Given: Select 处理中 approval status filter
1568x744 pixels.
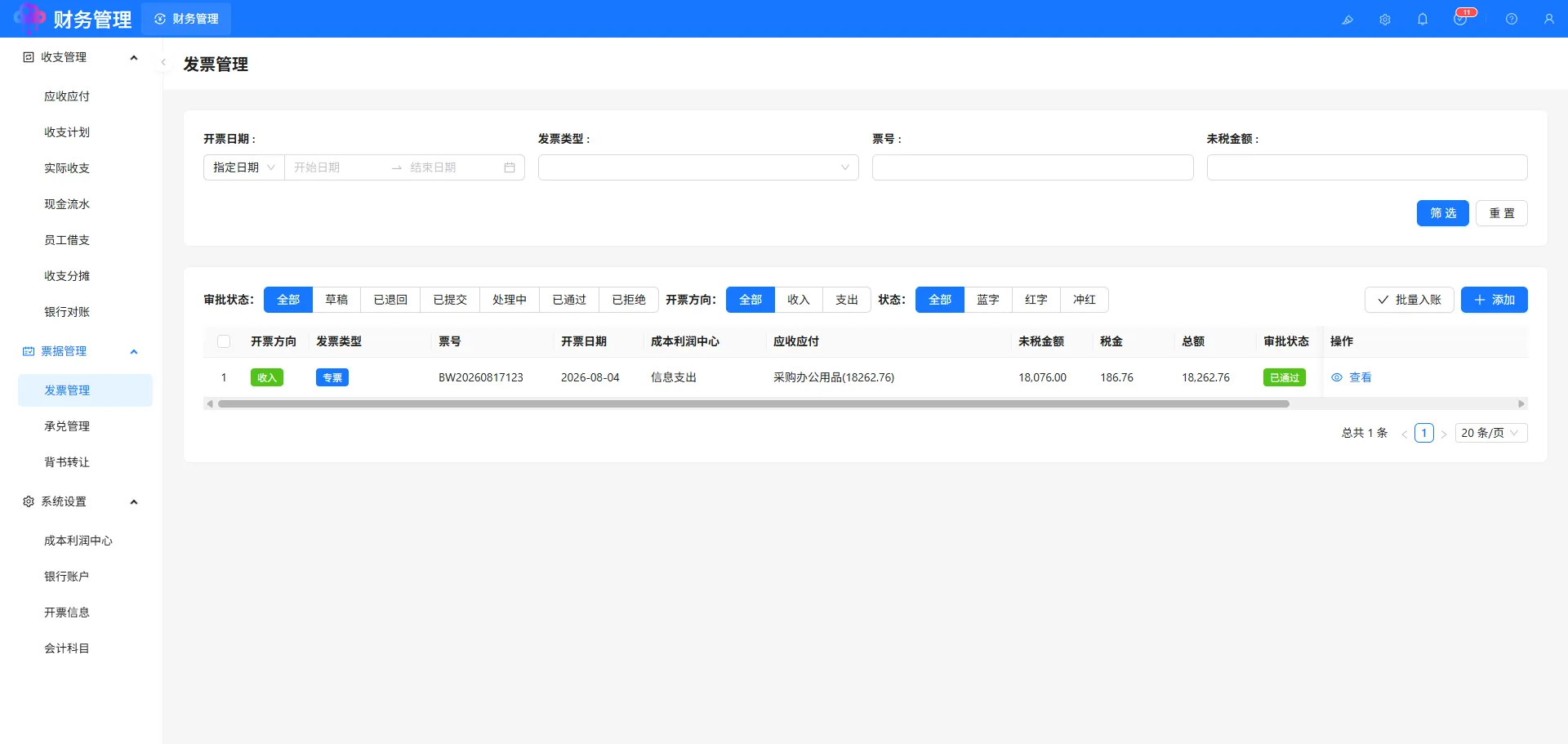Looking at the screenshot, I should click(x=510, y=300).
